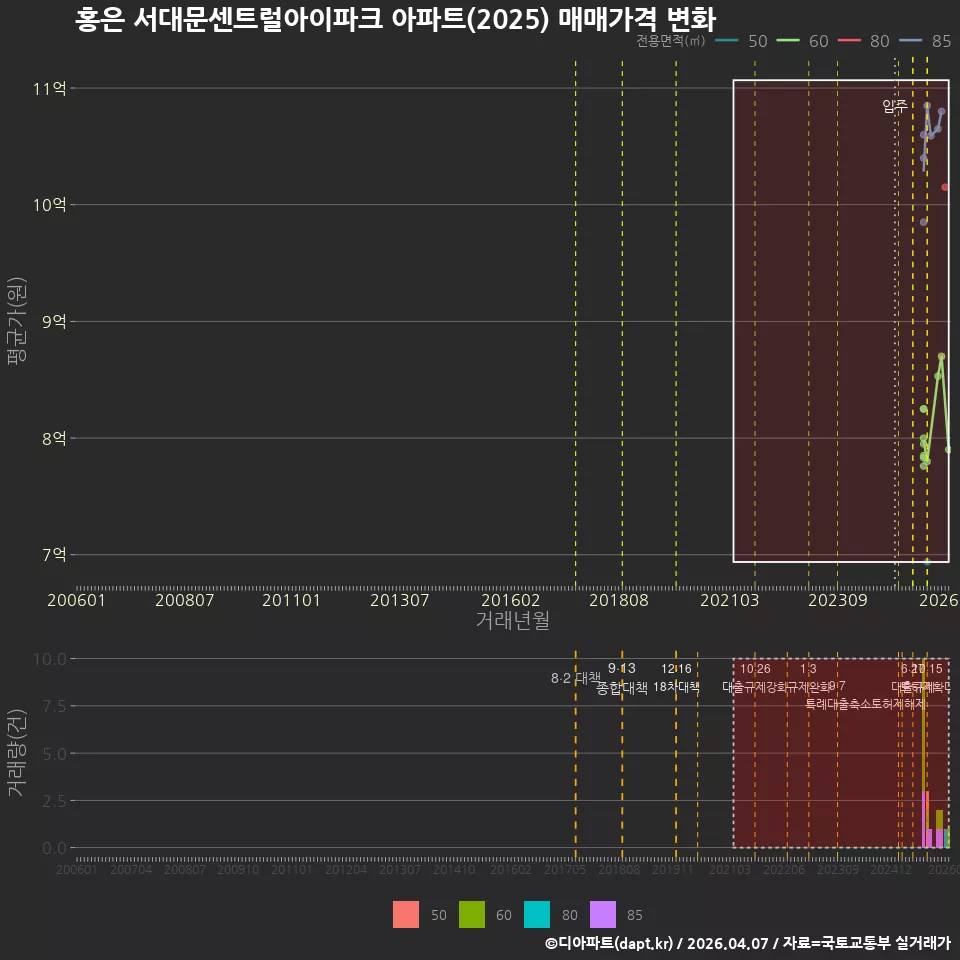The width and height of the screenshot is (960, 960).
Task: Click 202103 on the price chart axis
Action: click(x=729, y=600)
